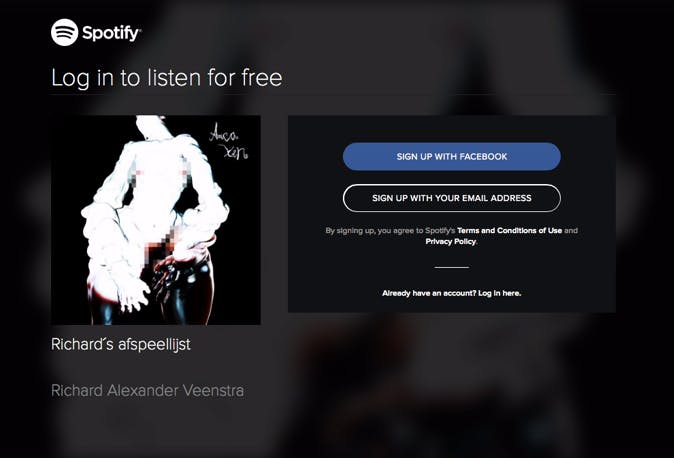Image resolution: width=674 pixels, height=458 pixels.
Task: Select the playlist album cover artwork
Action: coord(156,220)
